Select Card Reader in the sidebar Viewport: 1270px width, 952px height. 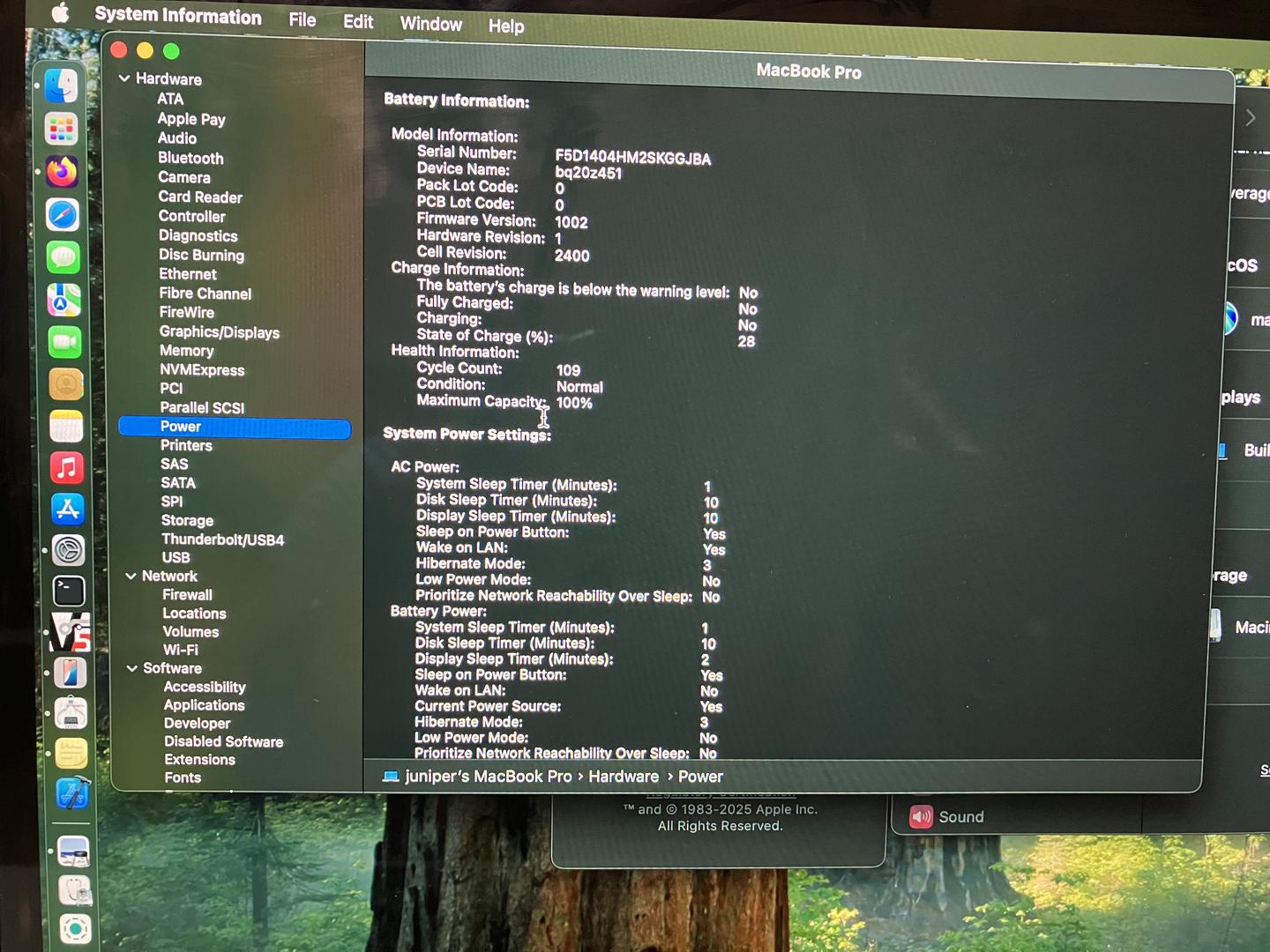coord(200,197)
